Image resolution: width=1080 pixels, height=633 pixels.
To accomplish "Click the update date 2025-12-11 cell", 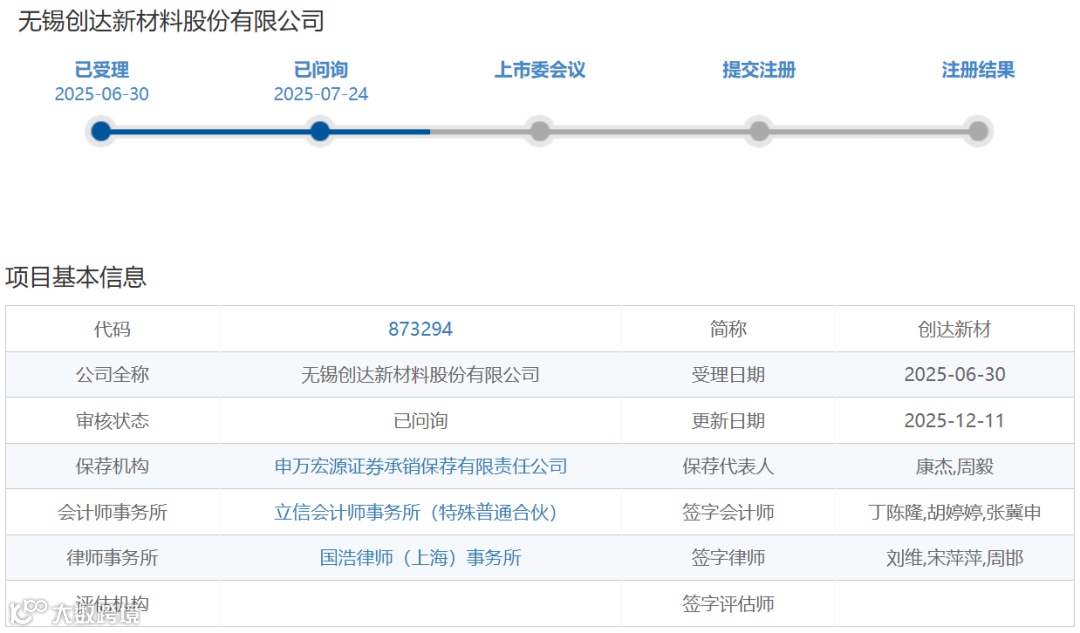I will click(954, 421).
